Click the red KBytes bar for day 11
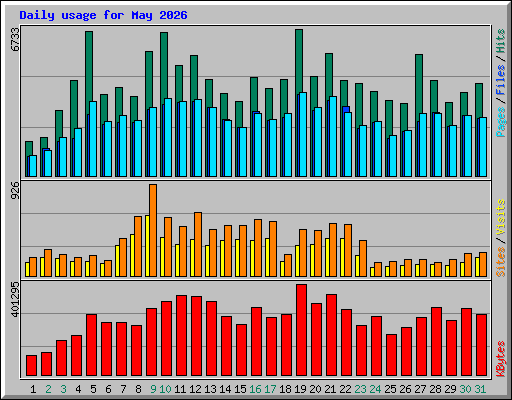512x400 pixels. (x=181, y=335)
